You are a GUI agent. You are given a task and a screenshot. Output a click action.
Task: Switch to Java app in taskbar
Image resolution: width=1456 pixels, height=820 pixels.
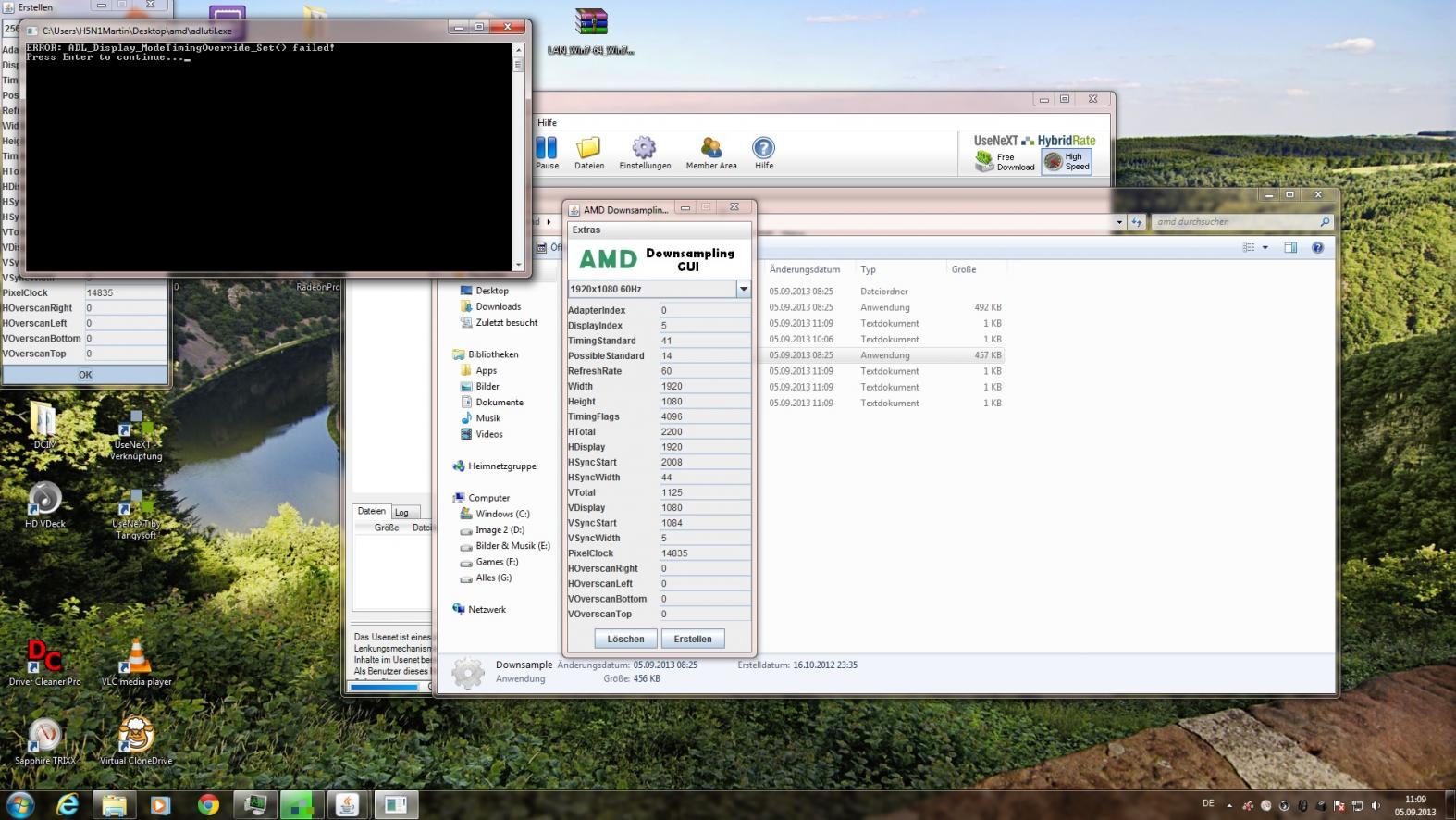348,804
